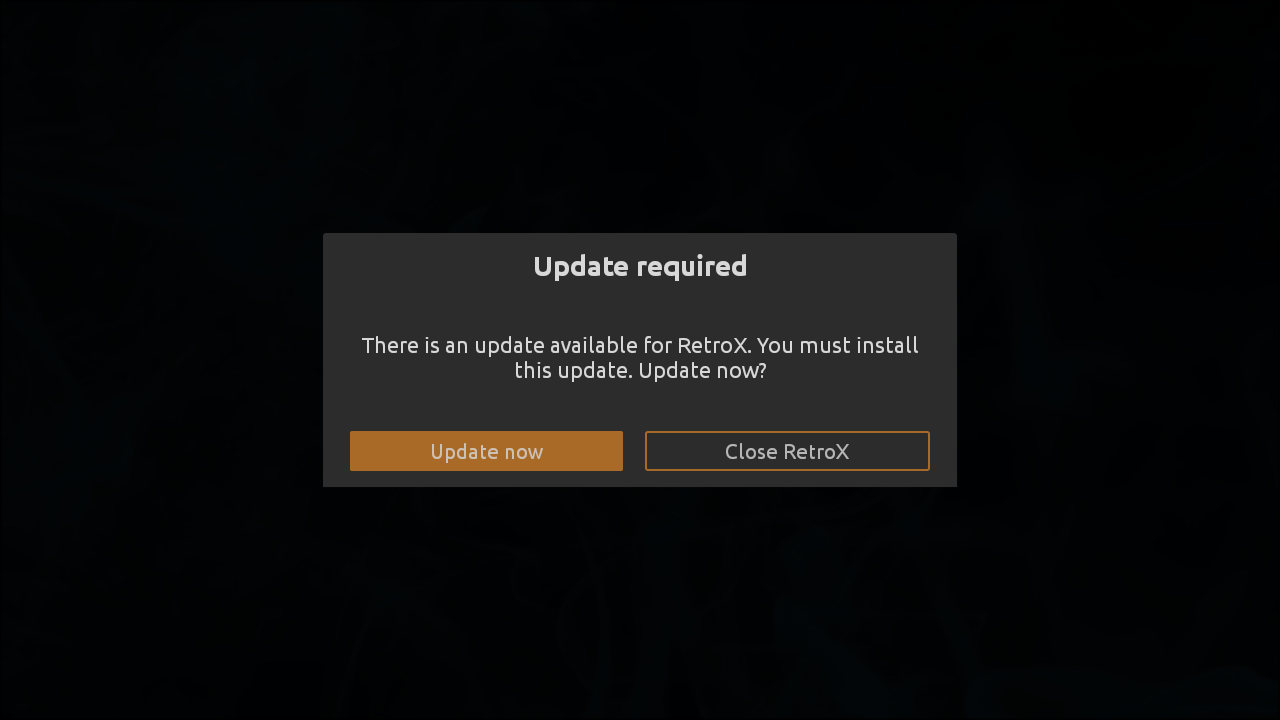Click the dimmed background above the dialog
Image resolution: width=1280 pixels, height=720 pixels.
640,115
